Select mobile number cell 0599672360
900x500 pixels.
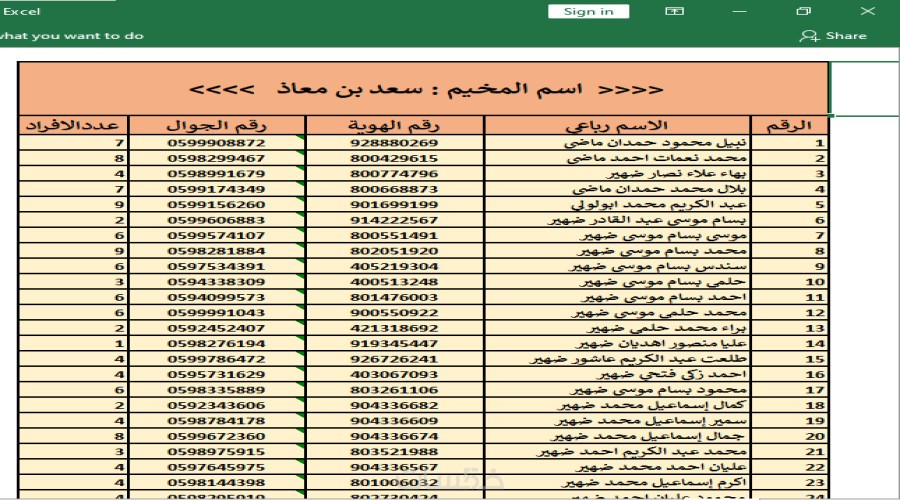pyautogui.click(x=217, y=436)
